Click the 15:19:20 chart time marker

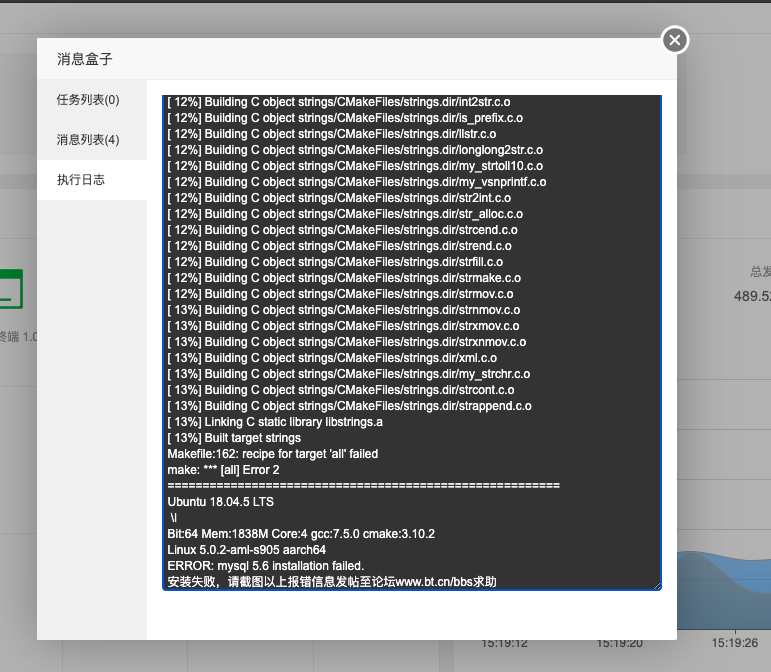[x=620, y=643]
